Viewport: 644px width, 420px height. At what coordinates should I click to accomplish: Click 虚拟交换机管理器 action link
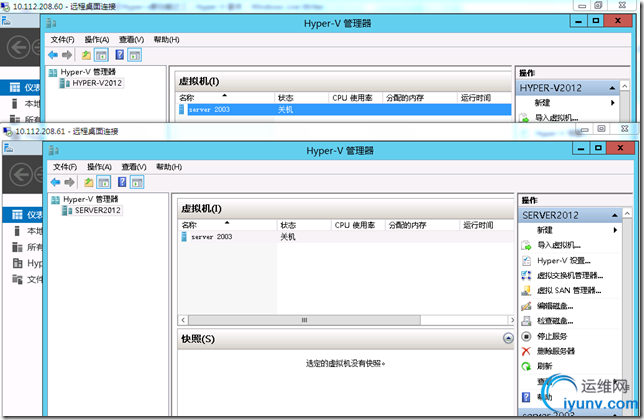click(x=570, y=275)
